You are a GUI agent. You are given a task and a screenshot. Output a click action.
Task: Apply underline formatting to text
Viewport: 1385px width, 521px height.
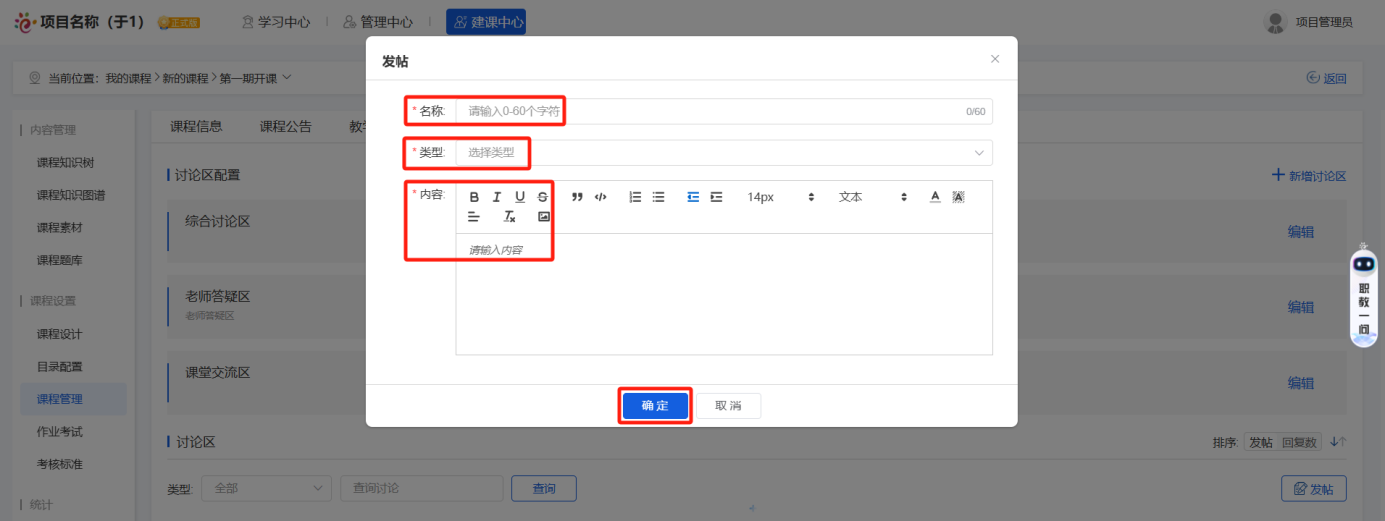point(520,197)
